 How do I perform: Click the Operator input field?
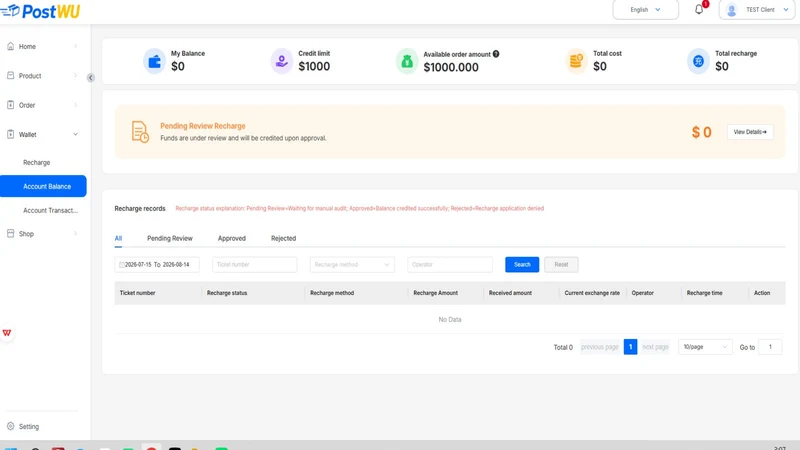(450, 265)
